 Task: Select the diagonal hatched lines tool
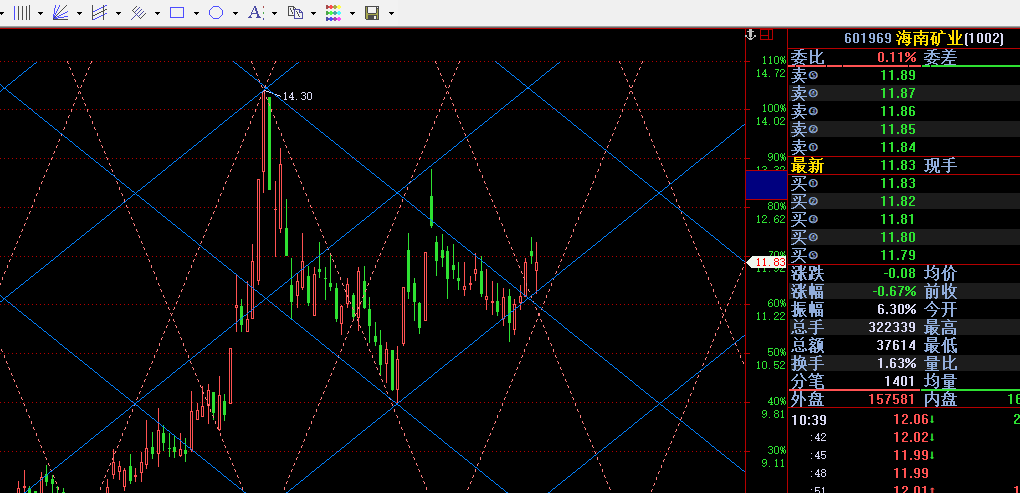(x=138, y=12)
